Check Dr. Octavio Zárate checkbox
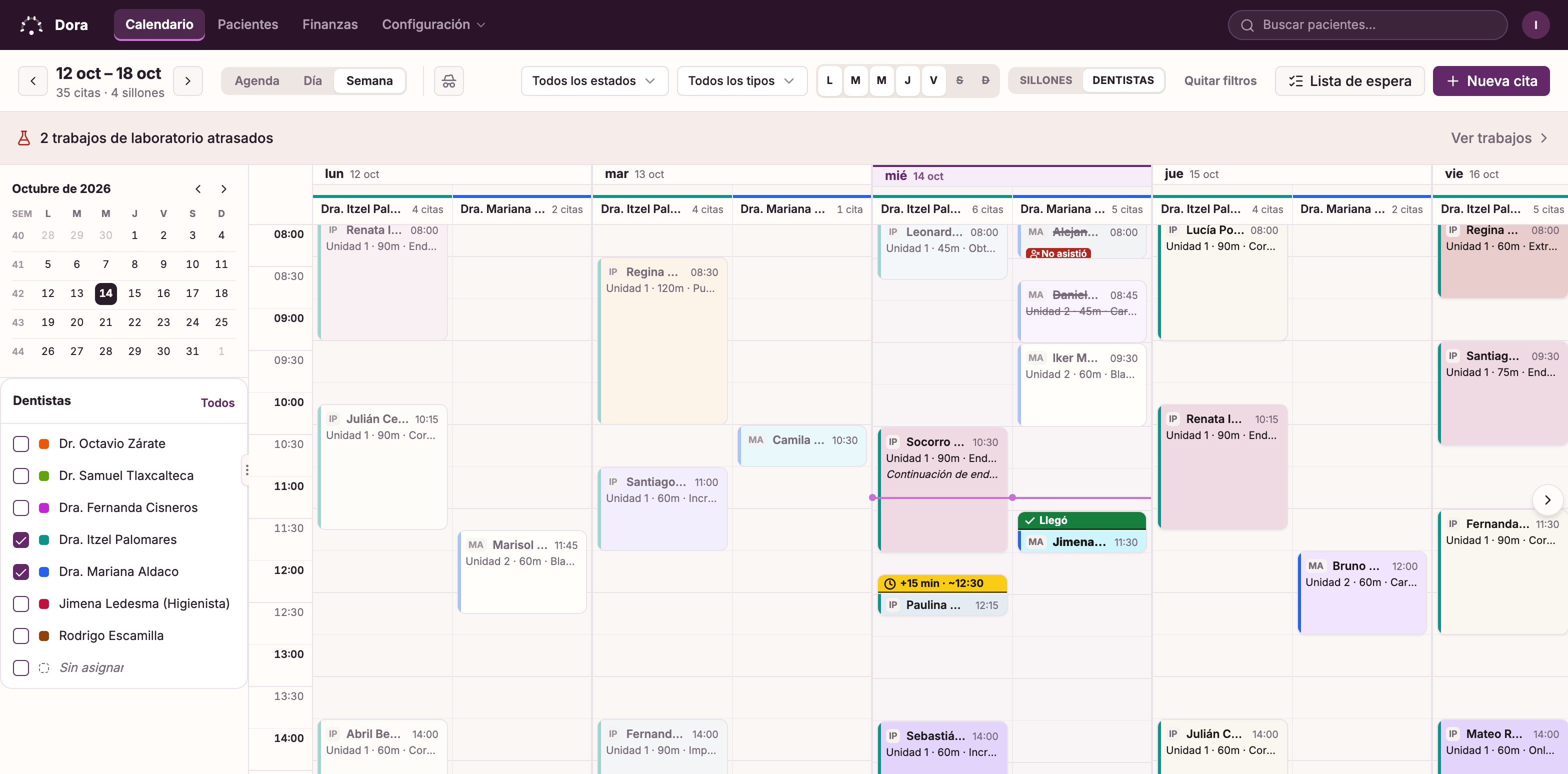The width and height of the screenshot is (1568, 774). tap(20, 443)
